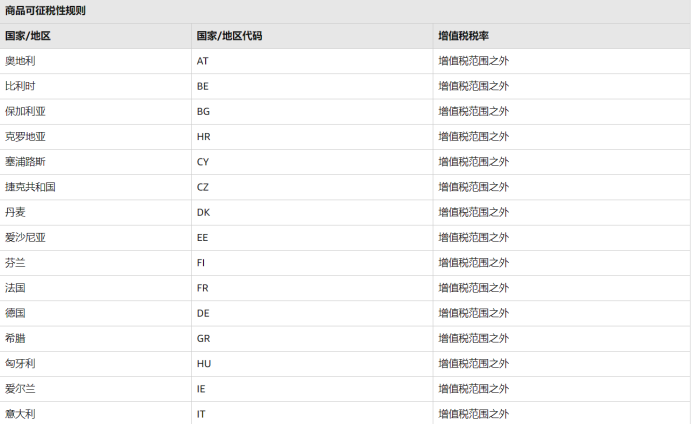Click the FI country code cell
The height and width of the screenshot is (425, 692).
point(201,263)
